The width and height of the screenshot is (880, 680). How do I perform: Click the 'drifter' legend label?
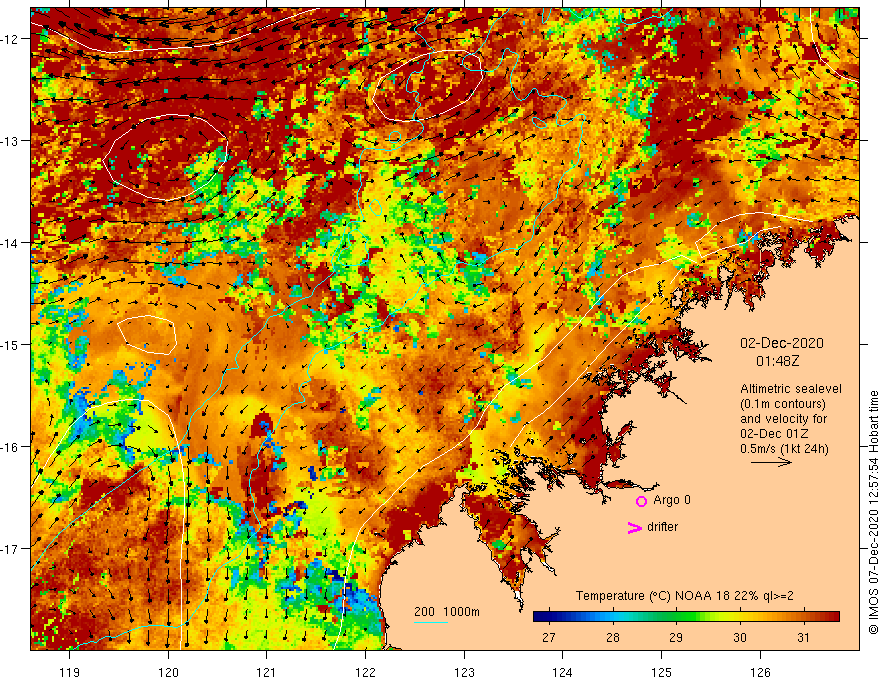[x=662, y=527]
